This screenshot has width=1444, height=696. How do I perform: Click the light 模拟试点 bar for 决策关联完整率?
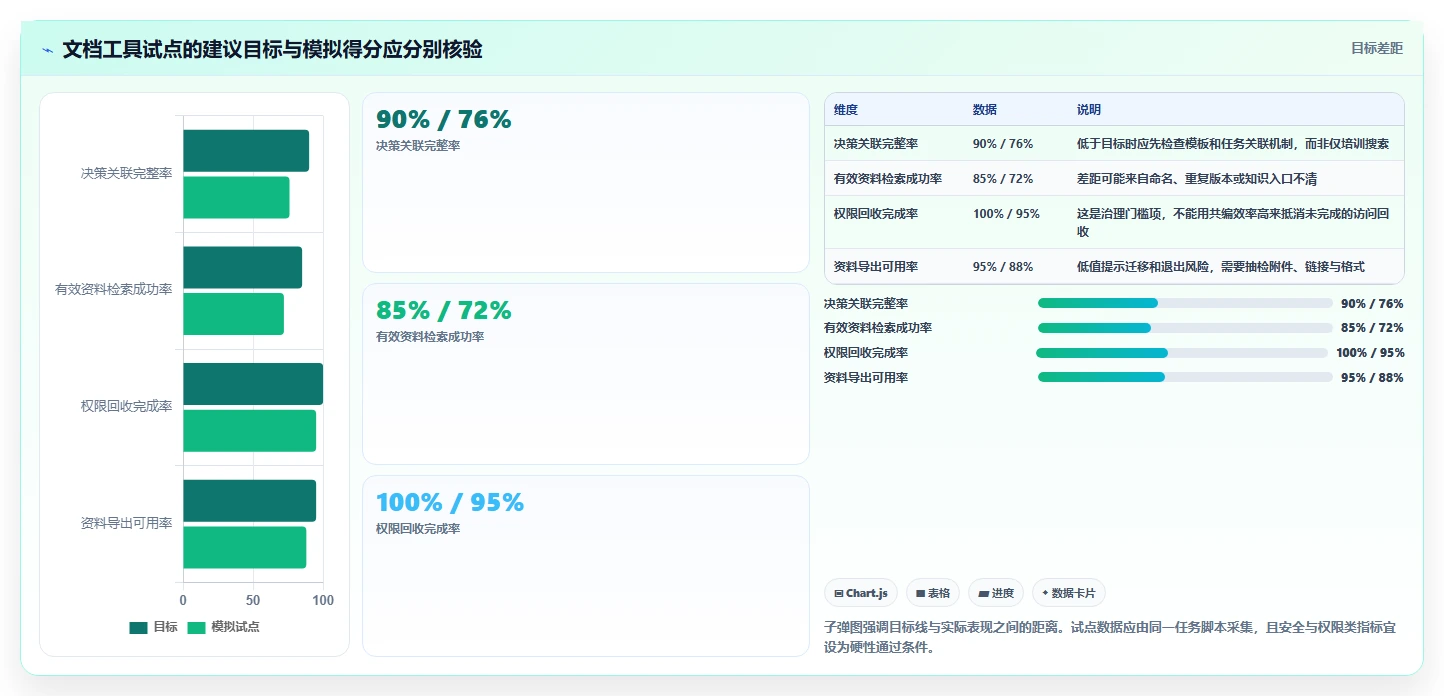(x=236, y=197)
